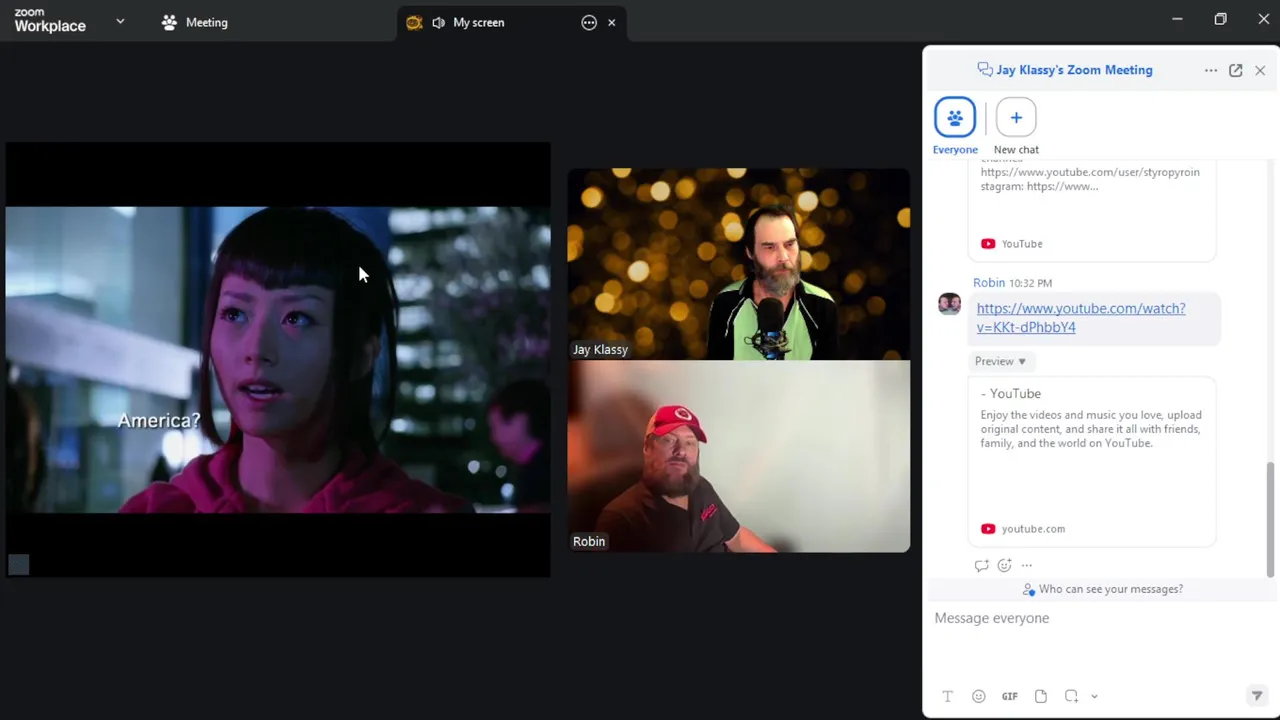
Task: Click the speaker icon on My screen tab
Action: pyautogui.click(x=438, y=22)
